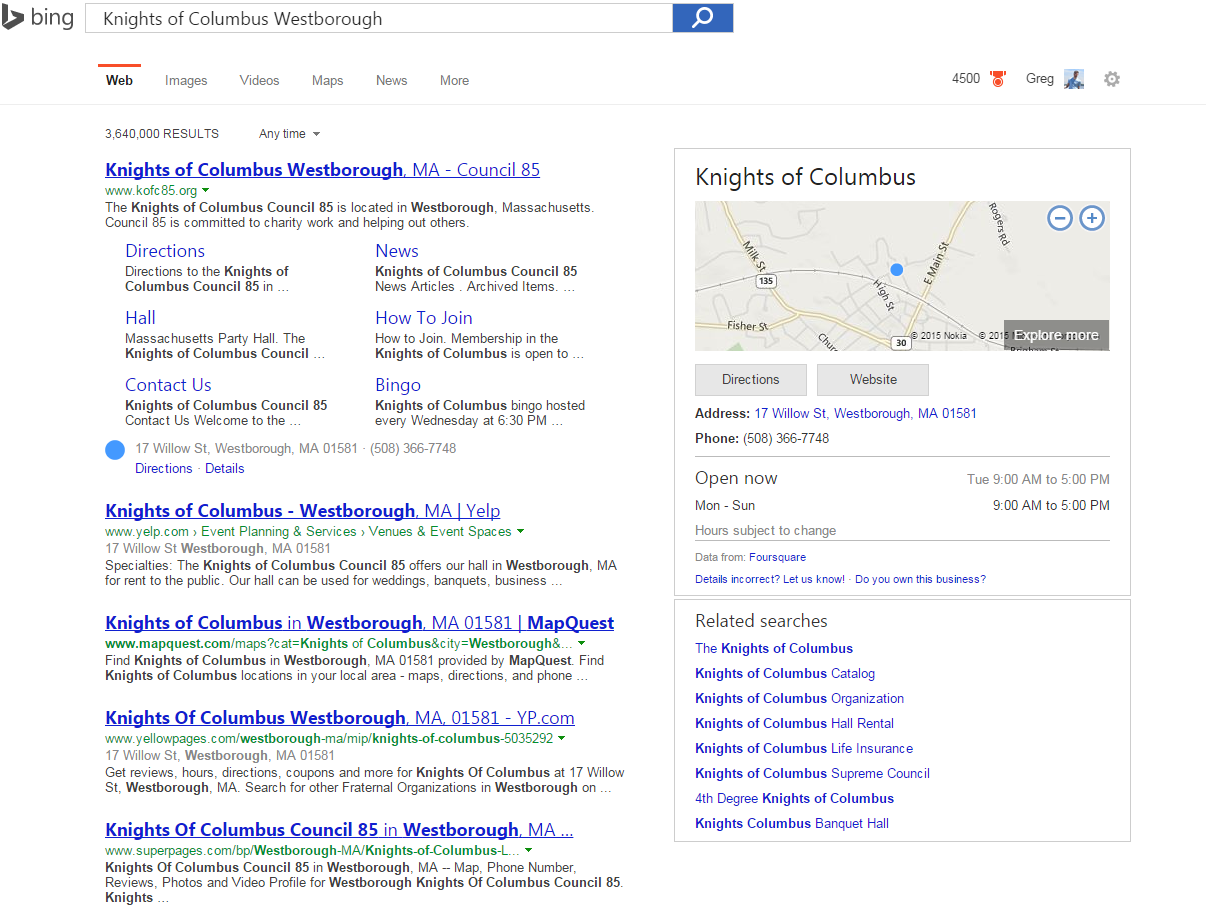Screen dimensions: 1206x906
Task: Open the More menu tab
Action: pos(454,80)
